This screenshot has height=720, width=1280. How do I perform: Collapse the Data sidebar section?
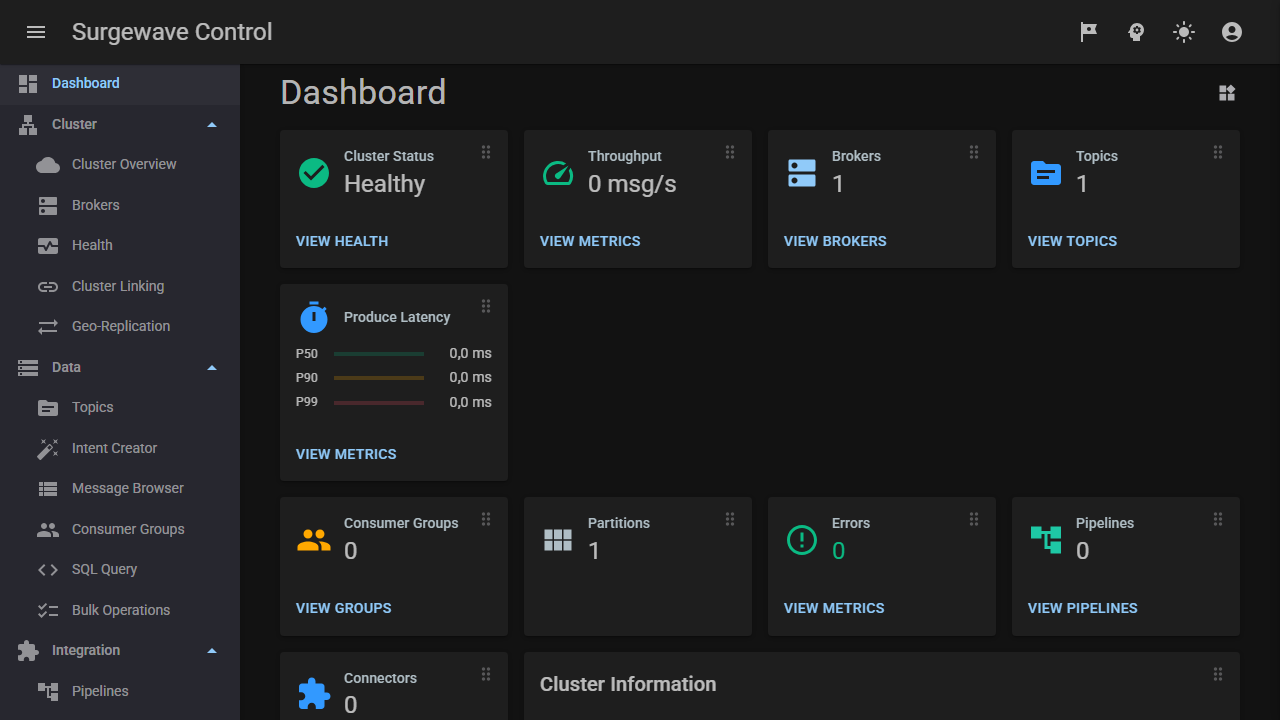(212, 368)
